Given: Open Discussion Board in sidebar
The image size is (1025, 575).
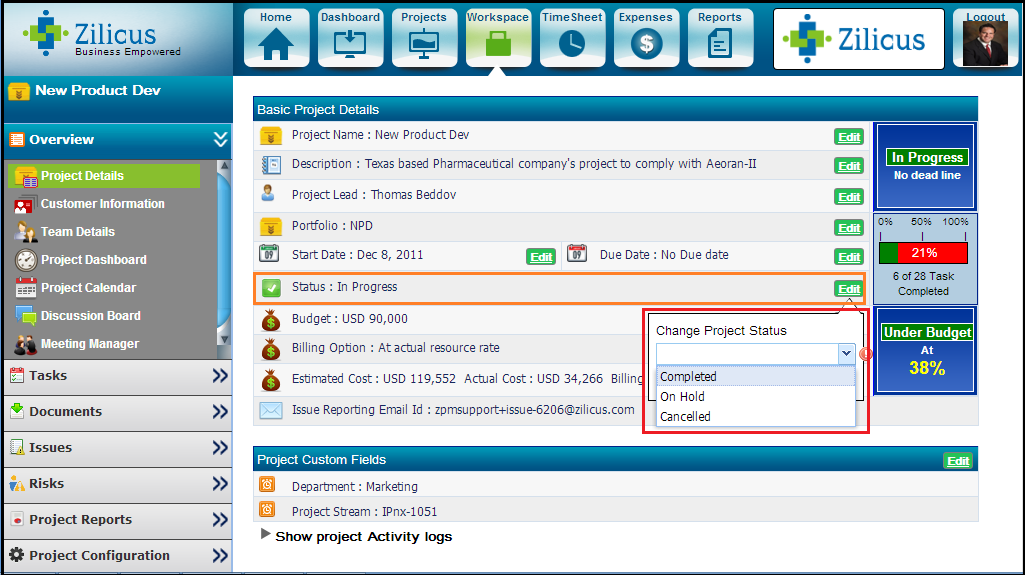Looking at the screenshot, I should (x=90, y=316).
